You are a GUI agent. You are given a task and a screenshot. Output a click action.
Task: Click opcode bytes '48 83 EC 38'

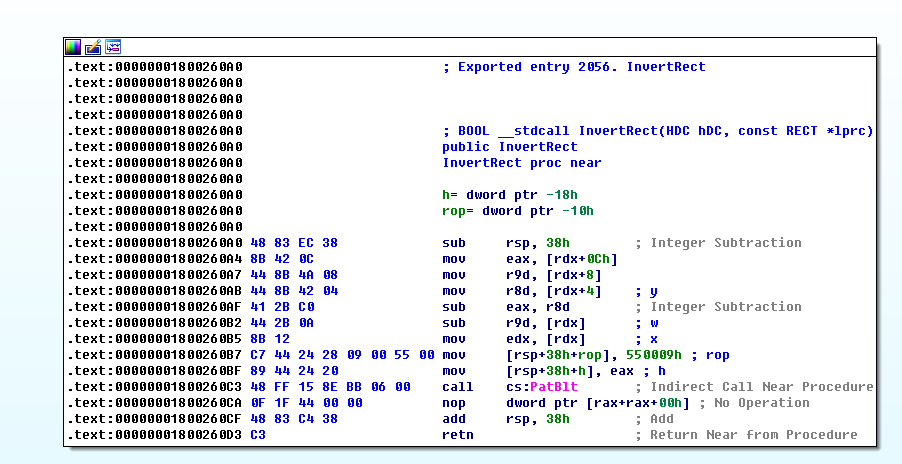pyautogui.click(x=294, y=243)
